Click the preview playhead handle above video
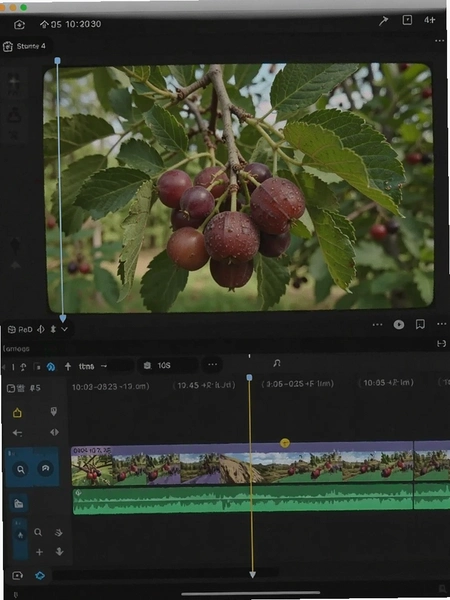Screen dimensions: 450x600 tap(57, 60)
